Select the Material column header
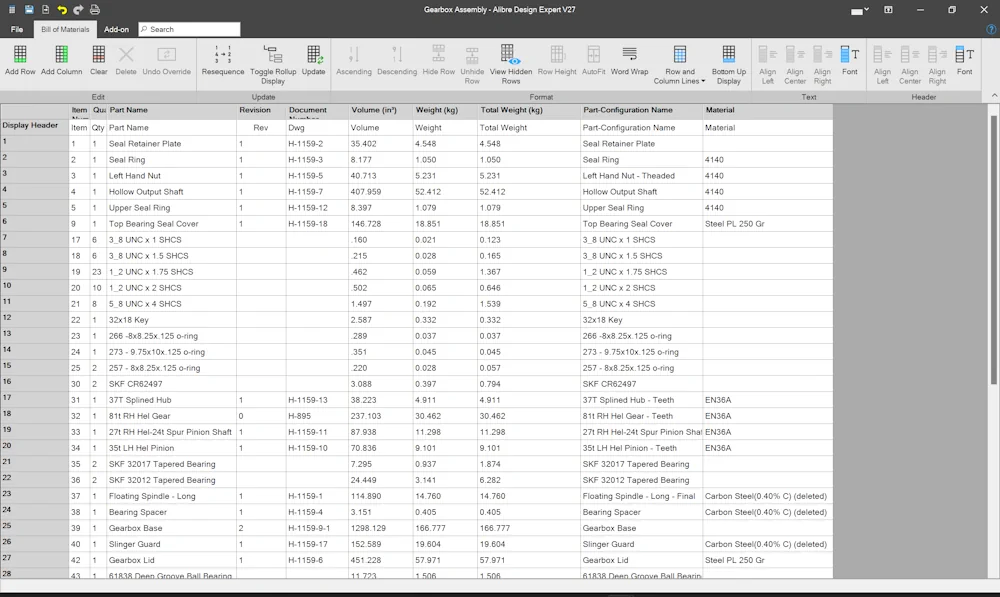This screenshot has width=1000, height=597. pyautogui.click(x=768, y=110)
